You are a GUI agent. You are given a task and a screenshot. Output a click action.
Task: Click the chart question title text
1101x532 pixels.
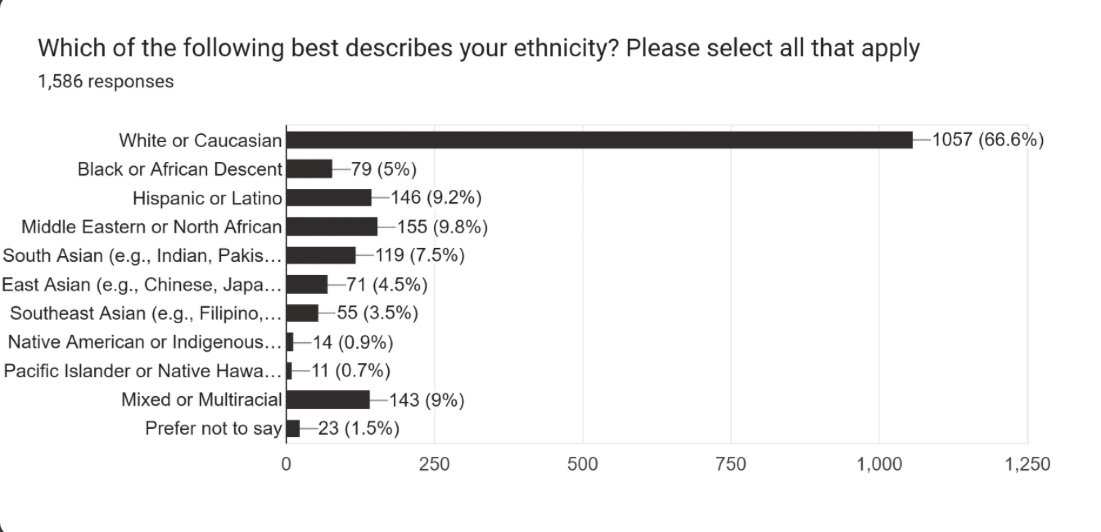point(478,48)
